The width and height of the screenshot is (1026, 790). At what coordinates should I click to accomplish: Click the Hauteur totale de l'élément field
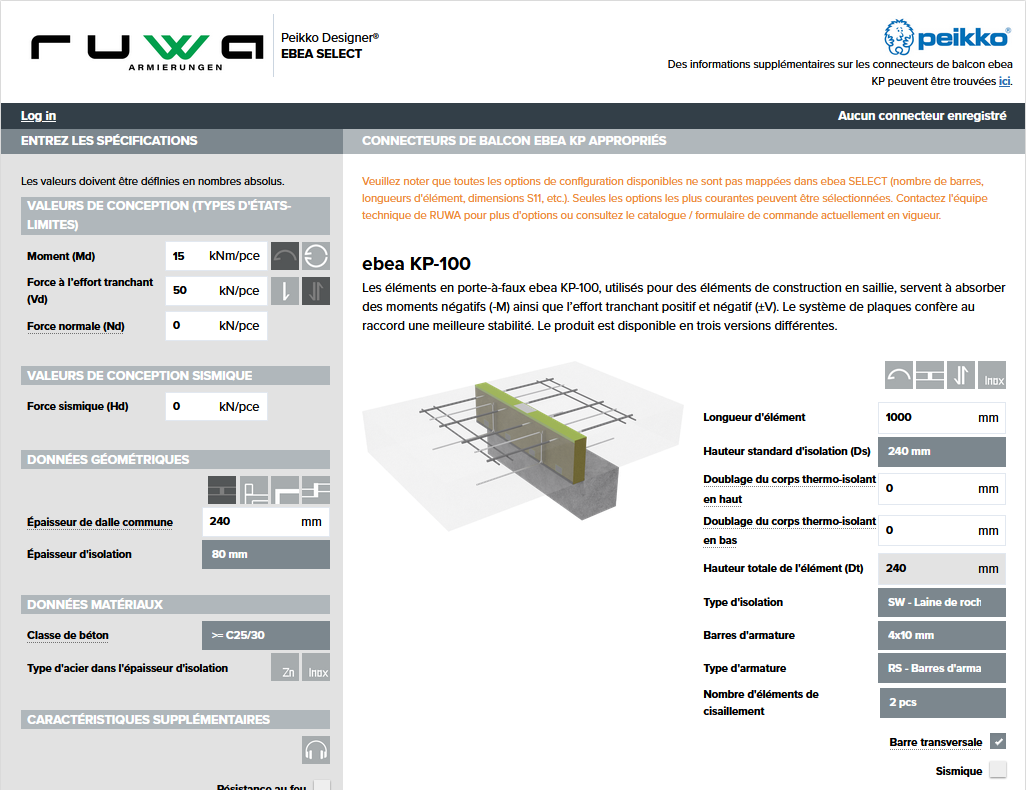point(942,569)
